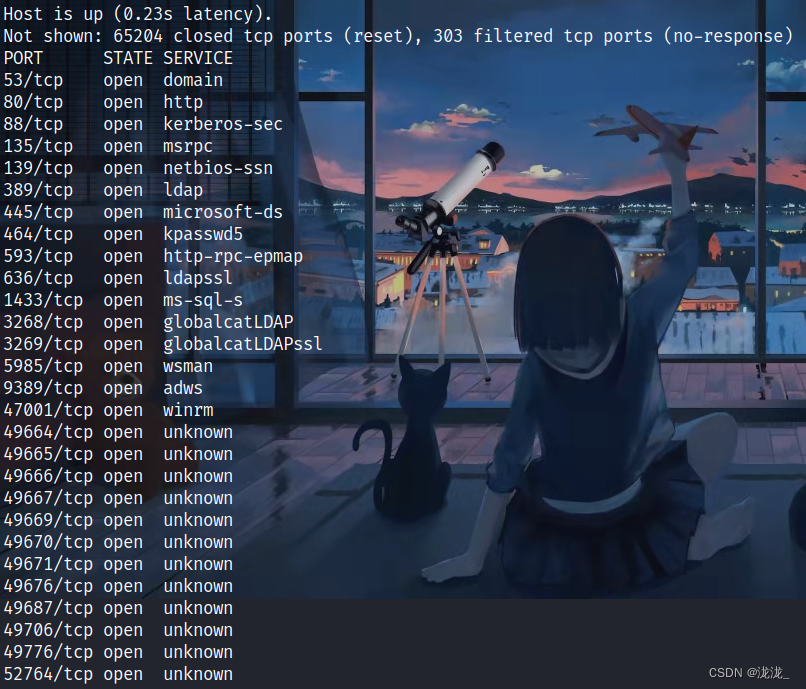Click the globalcatLDAPssl service text
Screen dimensions: 806x689
click(243, 344)
